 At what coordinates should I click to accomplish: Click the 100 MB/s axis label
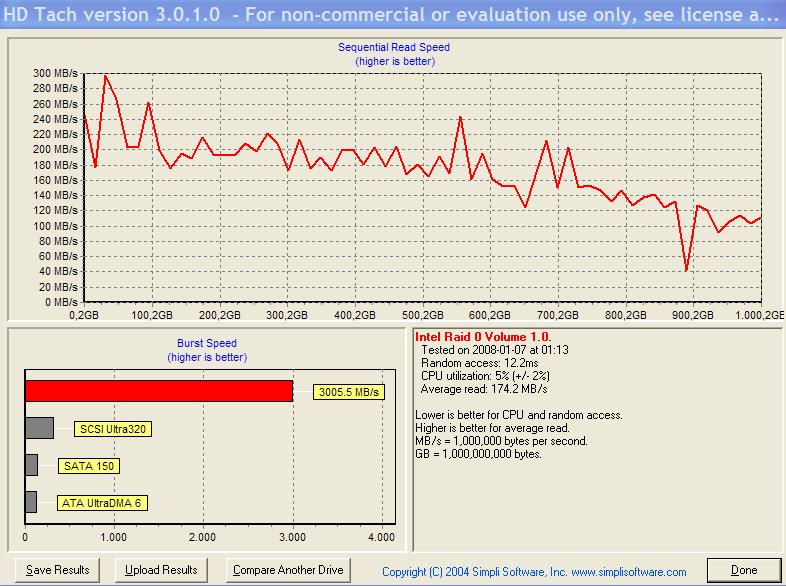coord(55,226)
